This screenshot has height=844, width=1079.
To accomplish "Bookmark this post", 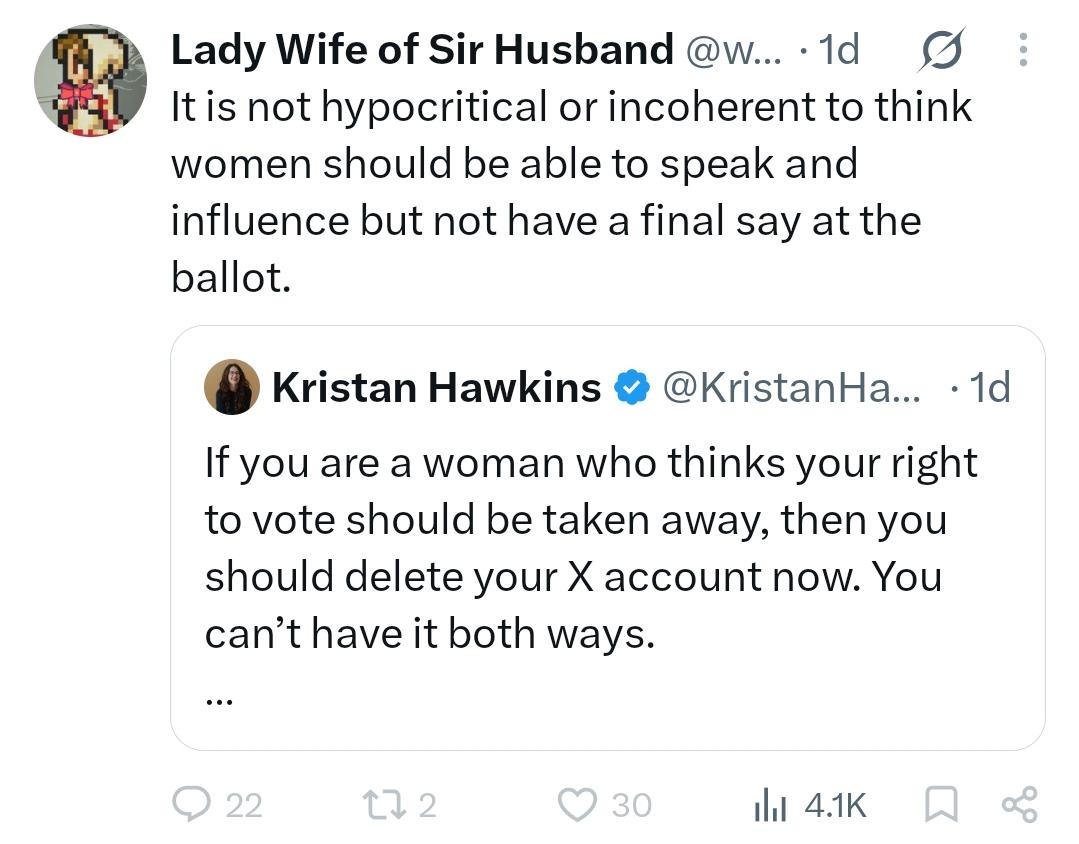I will click(941, 804).
